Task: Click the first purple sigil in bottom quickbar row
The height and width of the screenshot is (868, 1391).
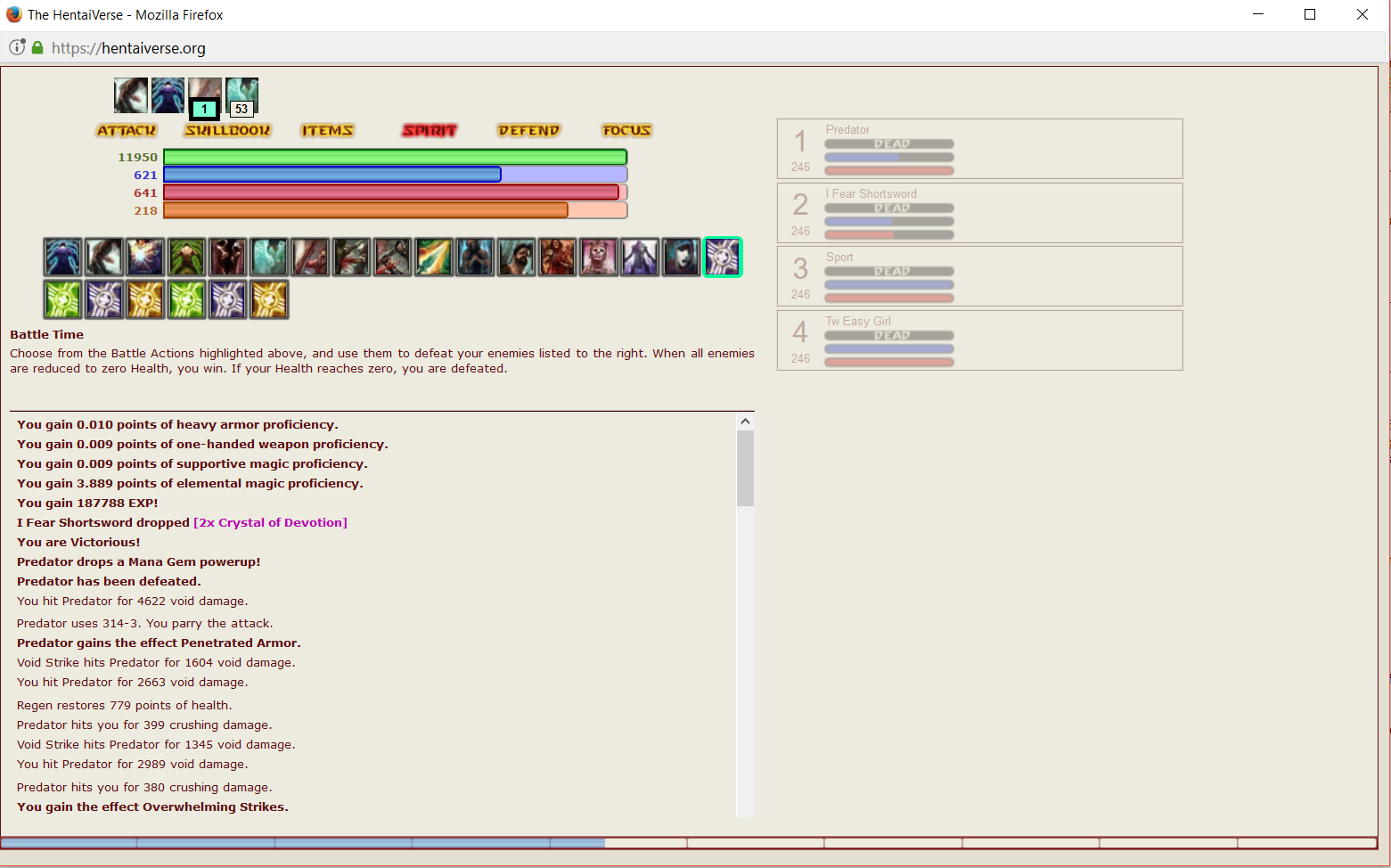Action: (x=103, y=299)
